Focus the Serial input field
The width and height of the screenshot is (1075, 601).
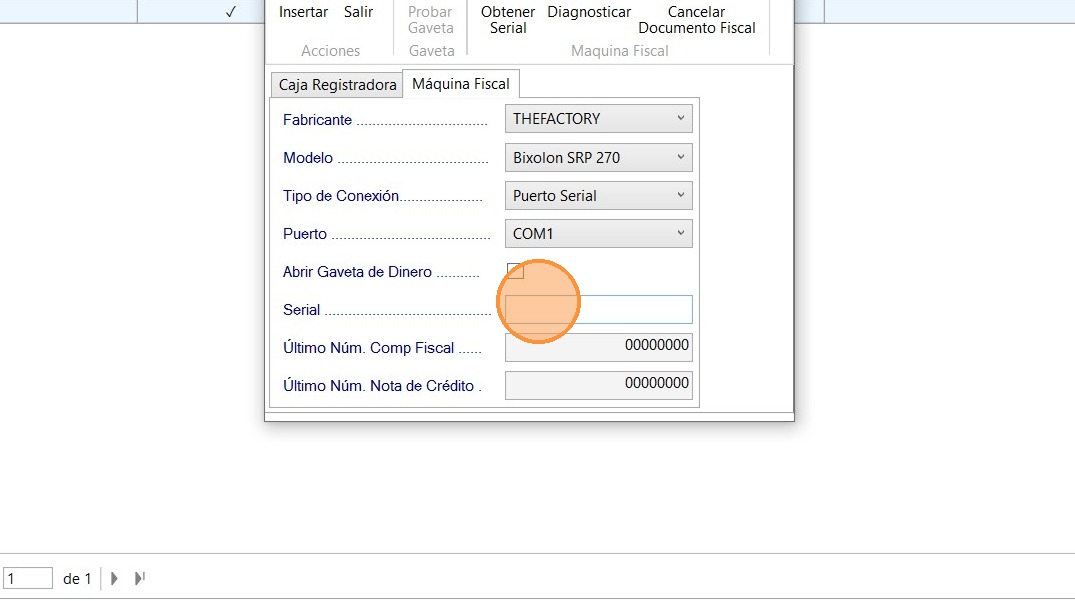pos(599,310)
